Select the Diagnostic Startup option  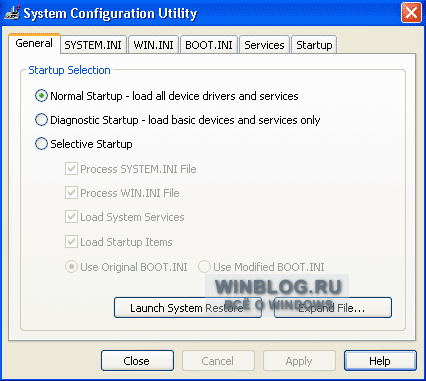pos(41,120)
